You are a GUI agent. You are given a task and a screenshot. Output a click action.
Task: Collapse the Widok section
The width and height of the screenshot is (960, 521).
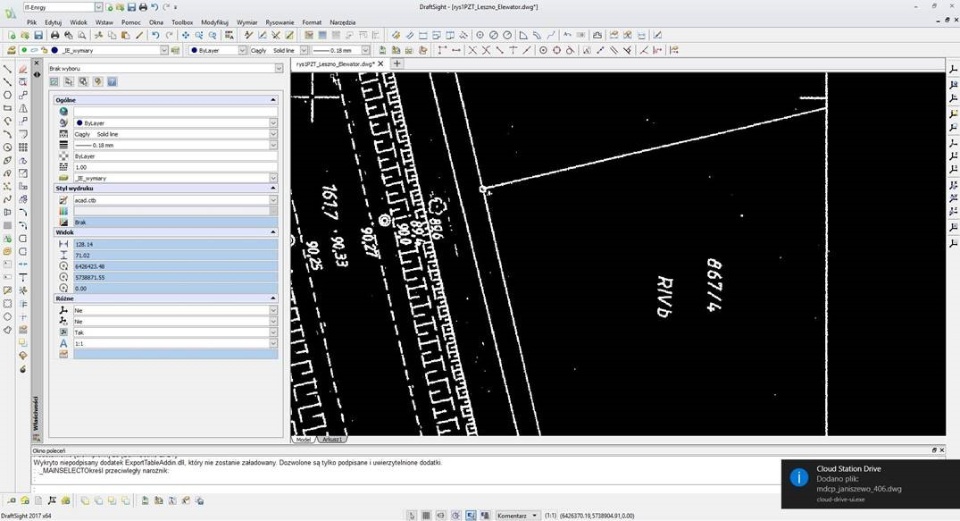273,232
